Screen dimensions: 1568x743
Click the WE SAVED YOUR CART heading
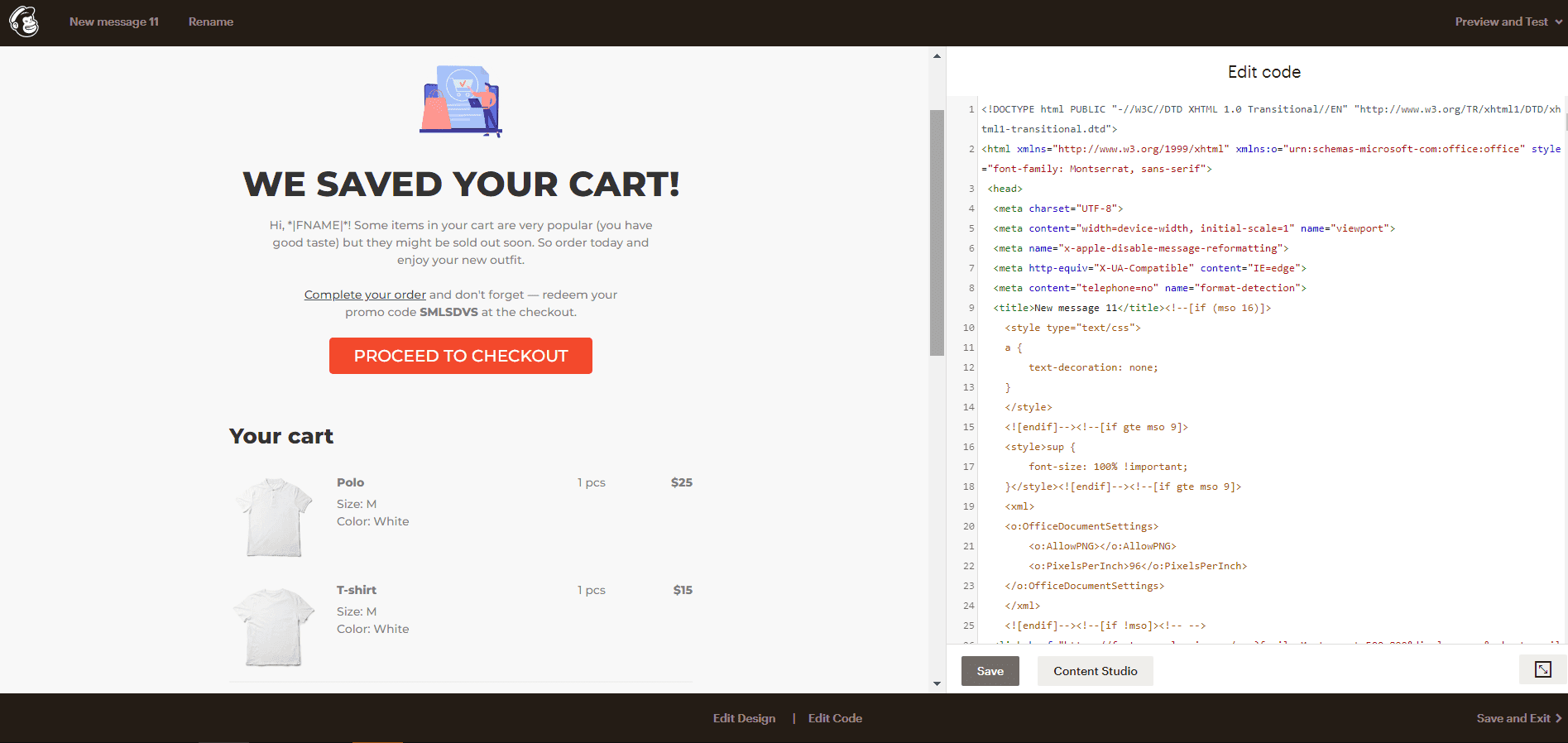[x=461, y=185]
